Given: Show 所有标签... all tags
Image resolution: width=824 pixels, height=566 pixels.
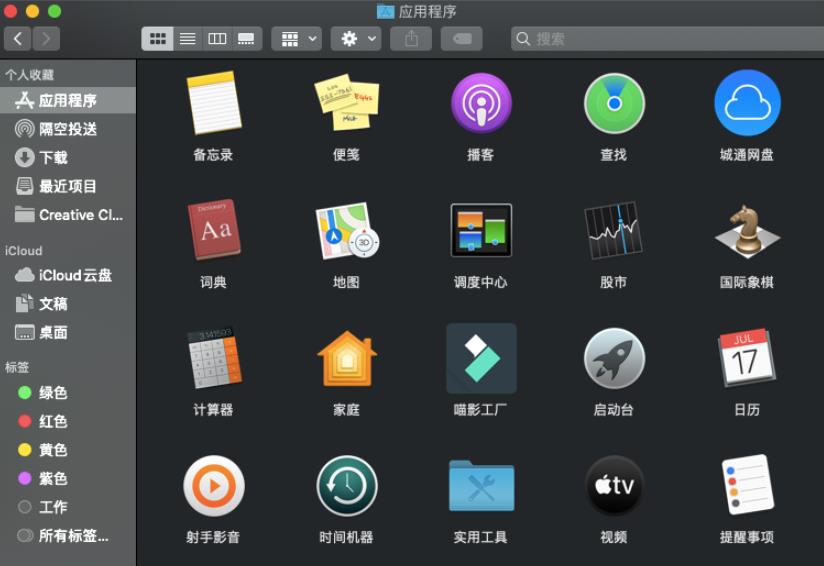Looking at the screenshot, I should click(68, 536).
